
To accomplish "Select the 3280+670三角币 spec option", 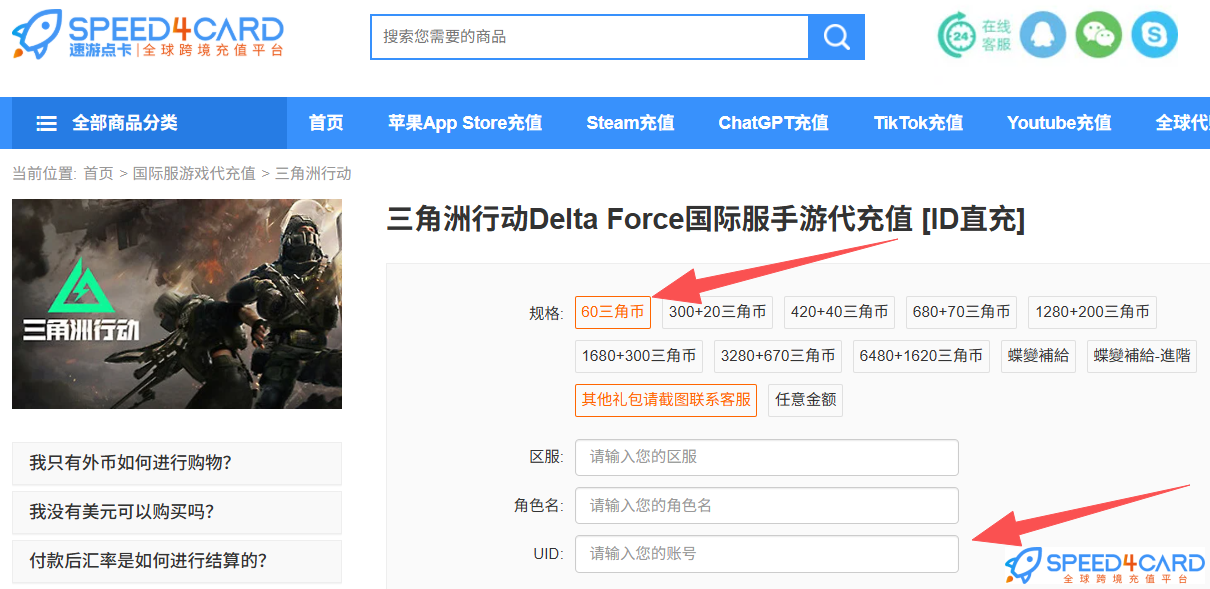I will [778, 356].
